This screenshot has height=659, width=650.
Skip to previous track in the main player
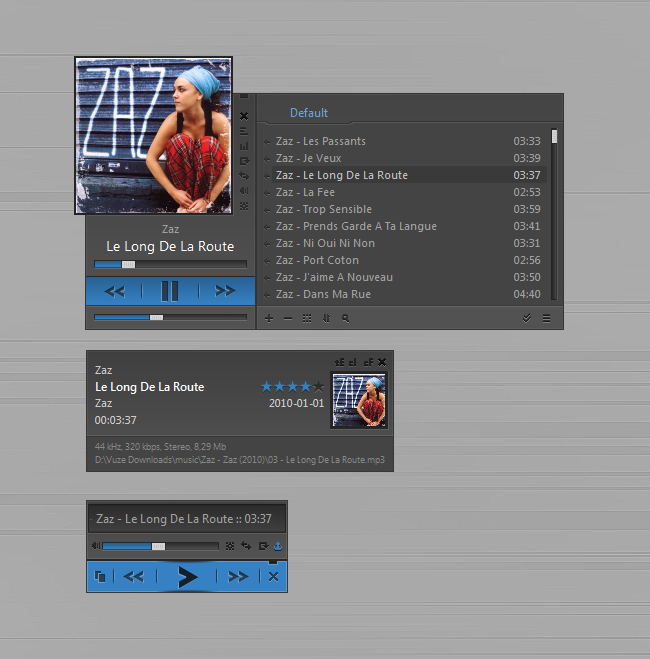point(115,291)
